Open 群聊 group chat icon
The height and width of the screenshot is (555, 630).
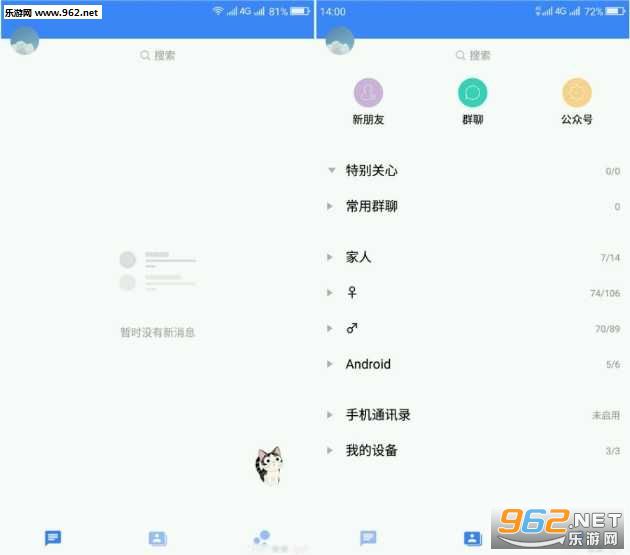472,93
